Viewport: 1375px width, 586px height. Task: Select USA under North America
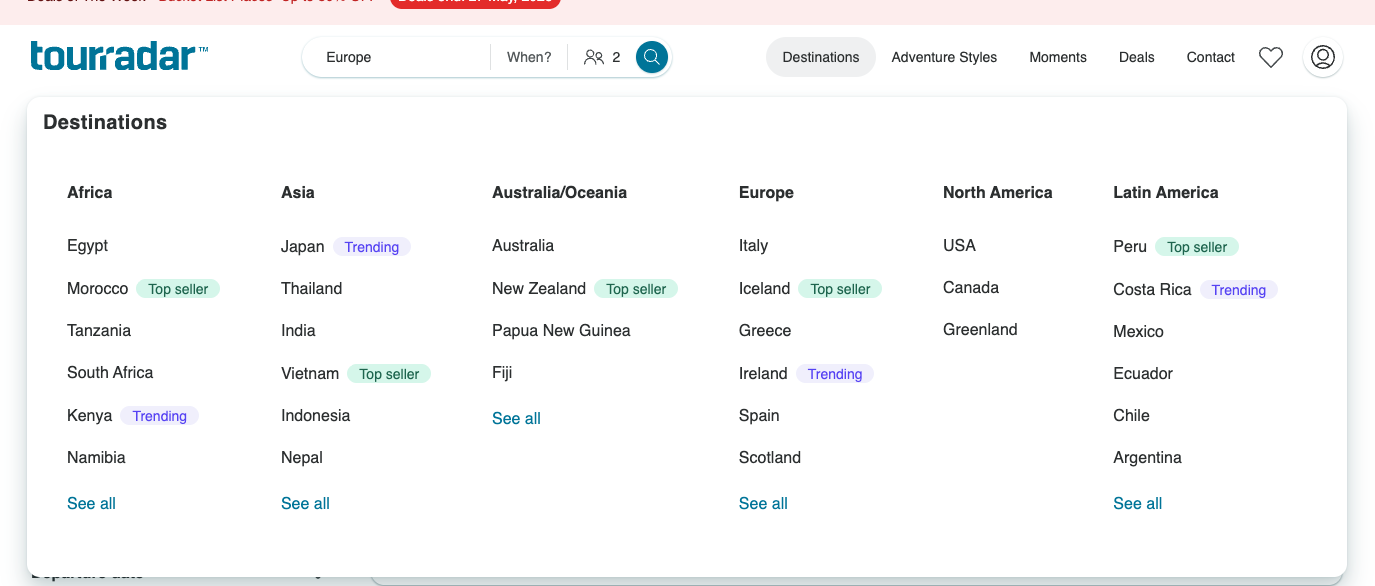pyautogui.click(x=959, y=245)
